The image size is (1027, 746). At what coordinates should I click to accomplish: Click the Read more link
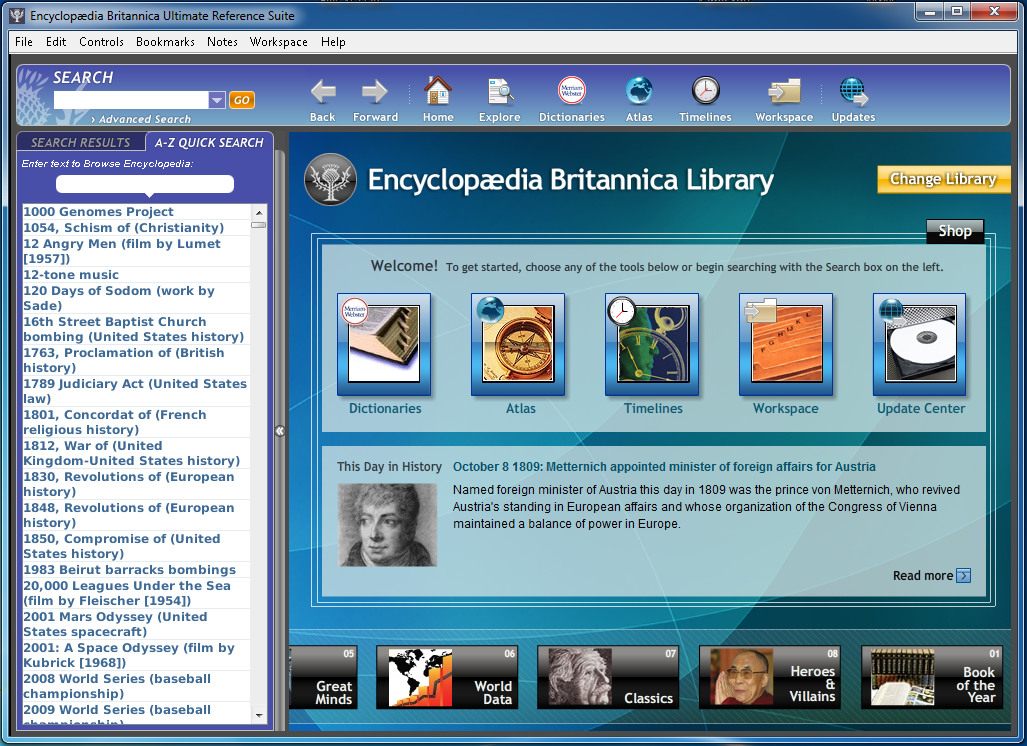click(x=923, y=576)
